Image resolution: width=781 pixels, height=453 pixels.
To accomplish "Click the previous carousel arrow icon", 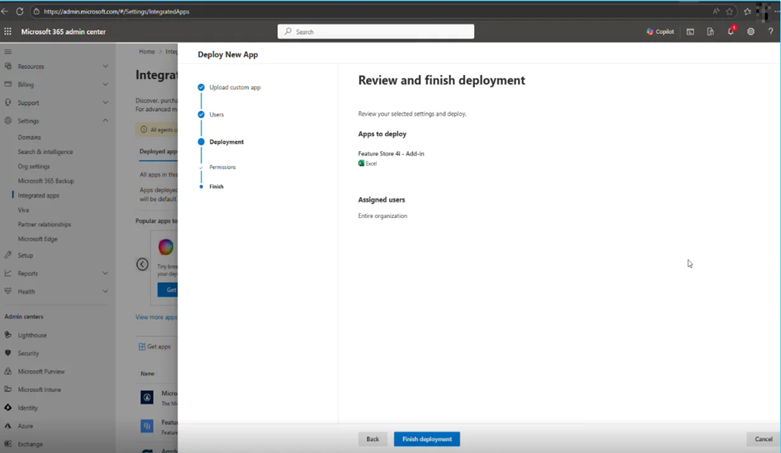I will click(142, 264).
